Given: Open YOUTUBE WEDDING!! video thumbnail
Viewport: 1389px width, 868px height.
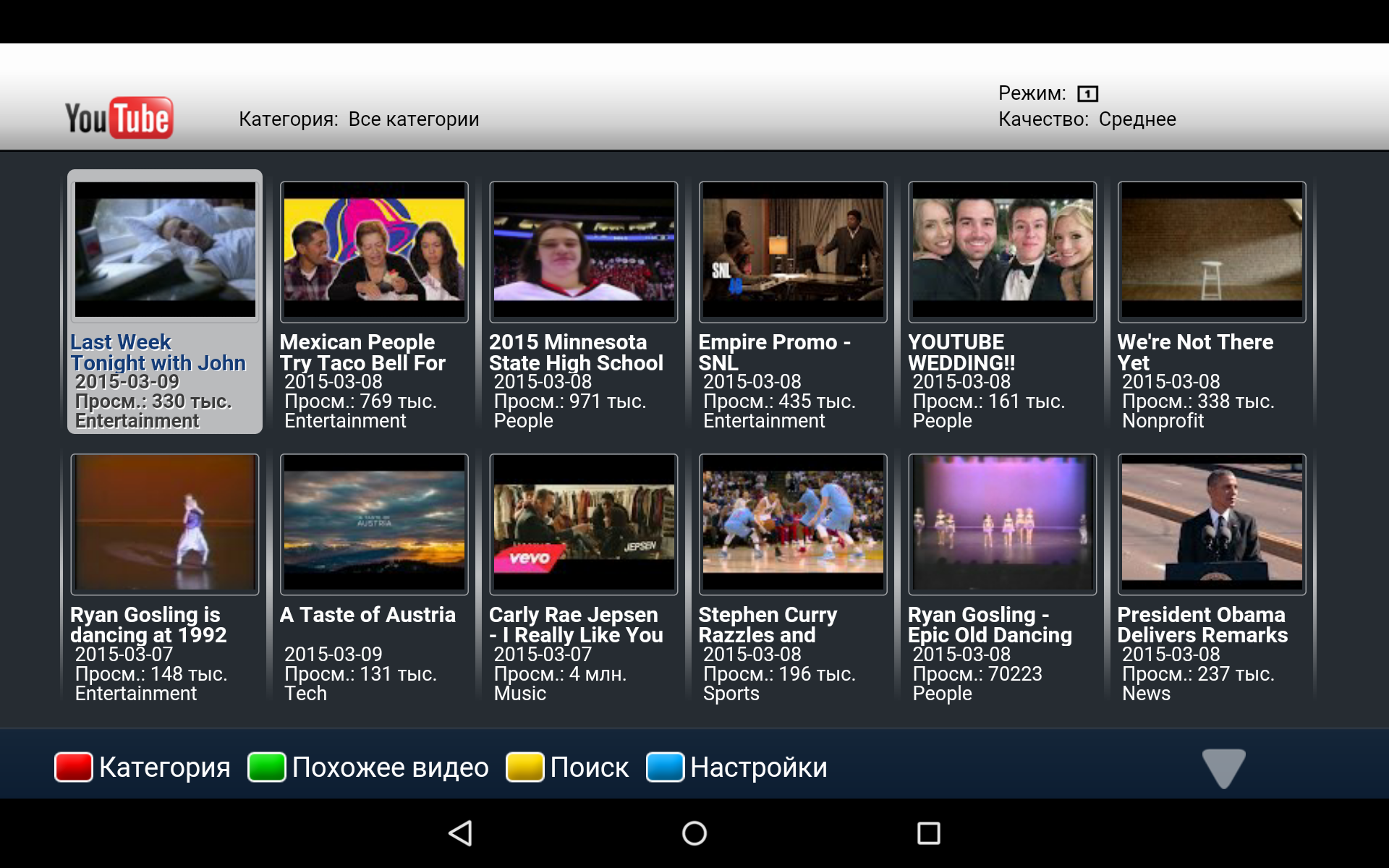Looking at the screenshot, I should pos(1003,252).
